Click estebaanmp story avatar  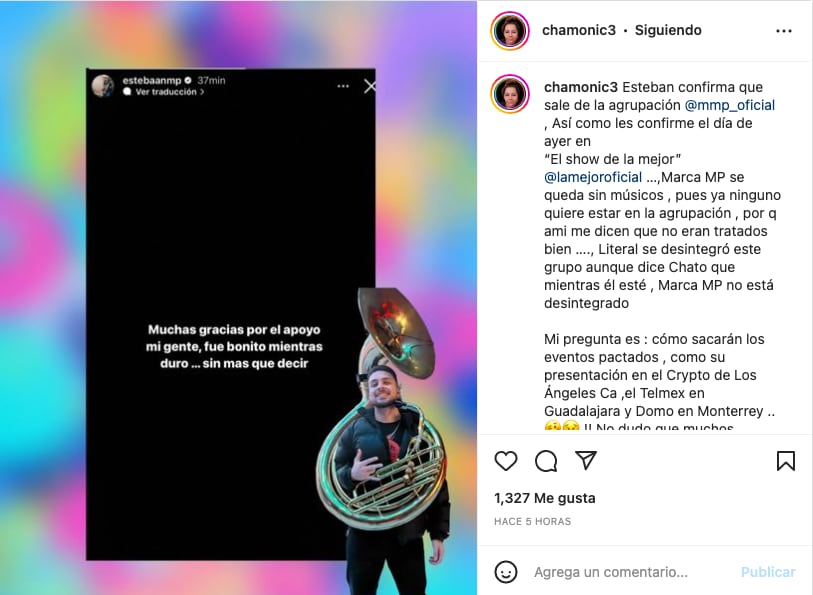coord(103,86)
